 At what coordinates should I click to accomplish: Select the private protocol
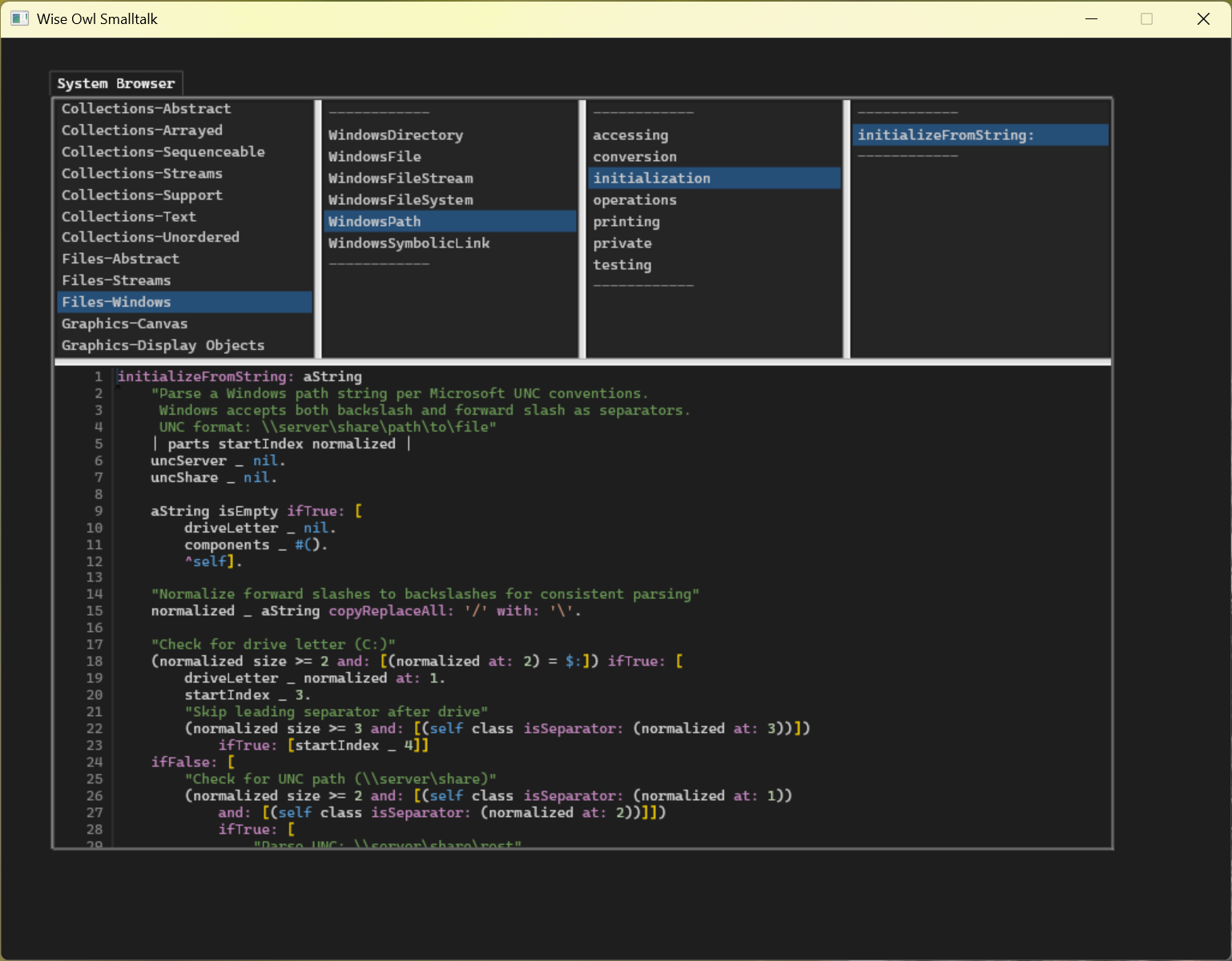pos(622,243)
